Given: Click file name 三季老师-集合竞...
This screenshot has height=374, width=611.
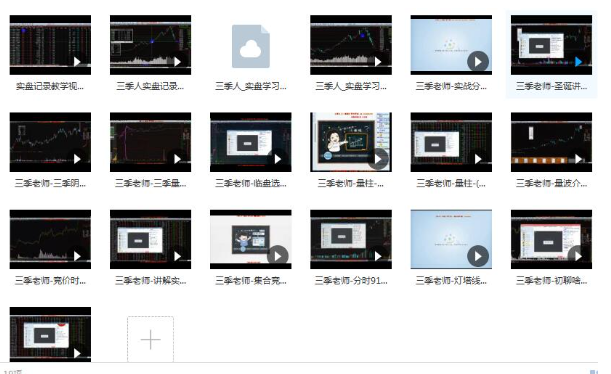Looking at the screenshot, I should click(251, 280).
